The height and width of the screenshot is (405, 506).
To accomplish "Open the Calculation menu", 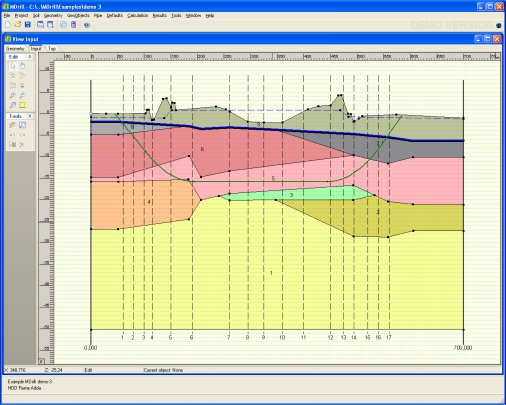I will pyautogui.click(x=138, y=16).
